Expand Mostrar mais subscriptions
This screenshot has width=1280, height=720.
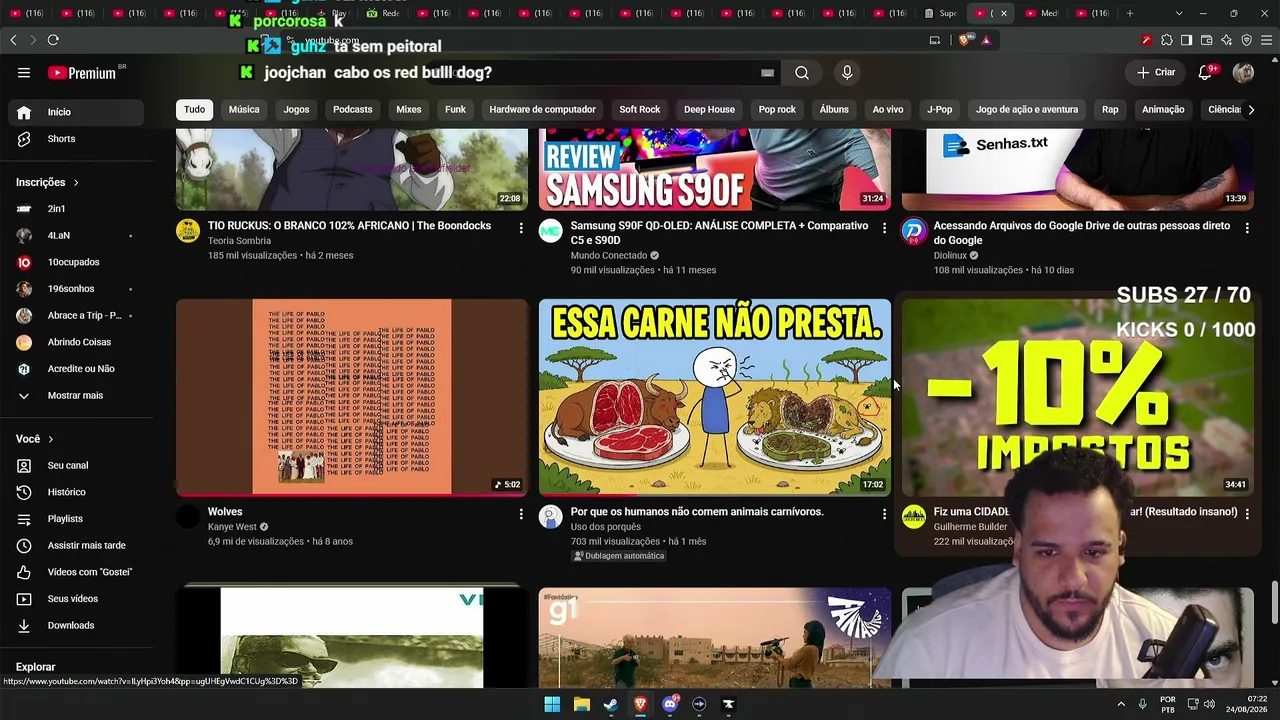[x=75, y=396]
